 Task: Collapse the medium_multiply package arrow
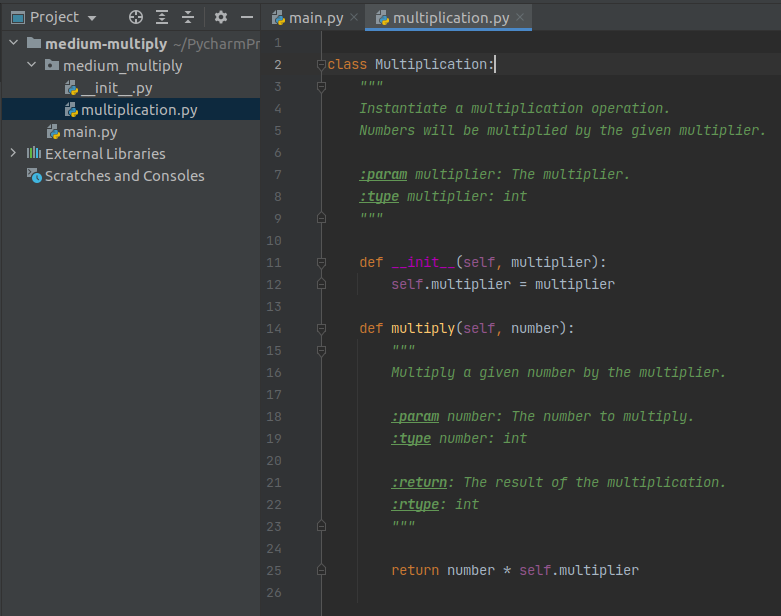32,66
